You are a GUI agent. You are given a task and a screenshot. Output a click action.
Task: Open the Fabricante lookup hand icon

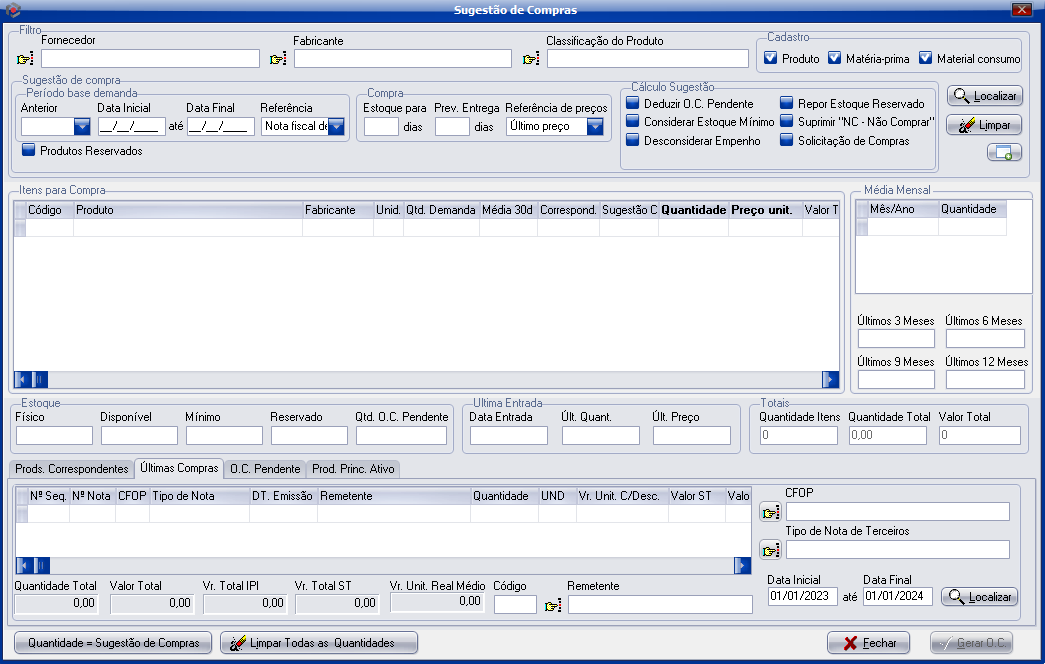[278, 59]
